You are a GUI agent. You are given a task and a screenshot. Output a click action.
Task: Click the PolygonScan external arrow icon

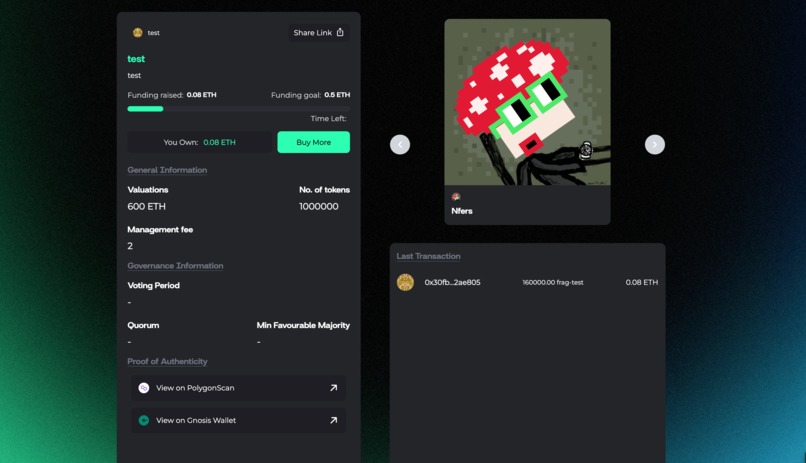tap(334, 388)
